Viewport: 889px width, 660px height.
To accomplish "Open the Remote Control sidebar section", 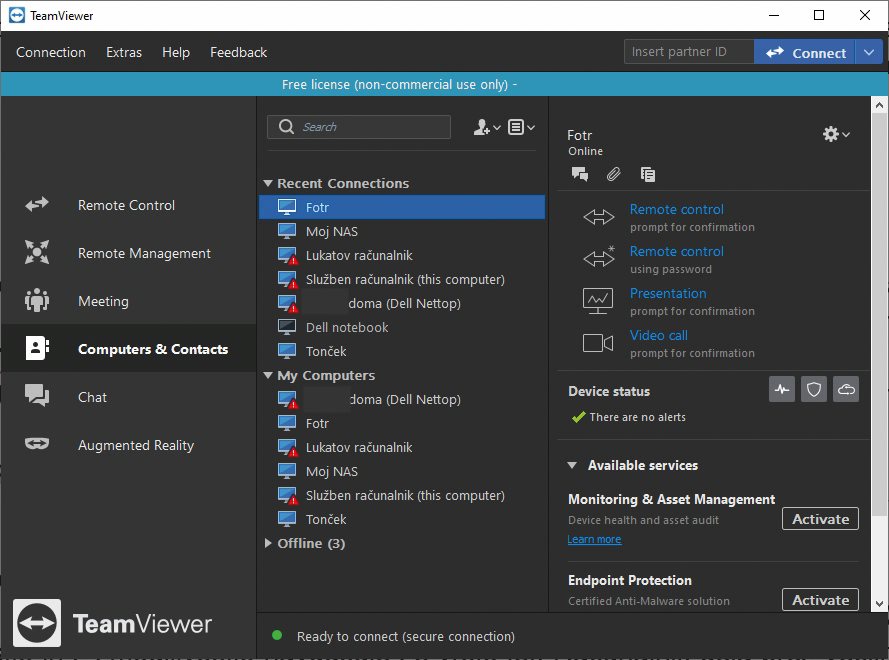I will point(129,205).
